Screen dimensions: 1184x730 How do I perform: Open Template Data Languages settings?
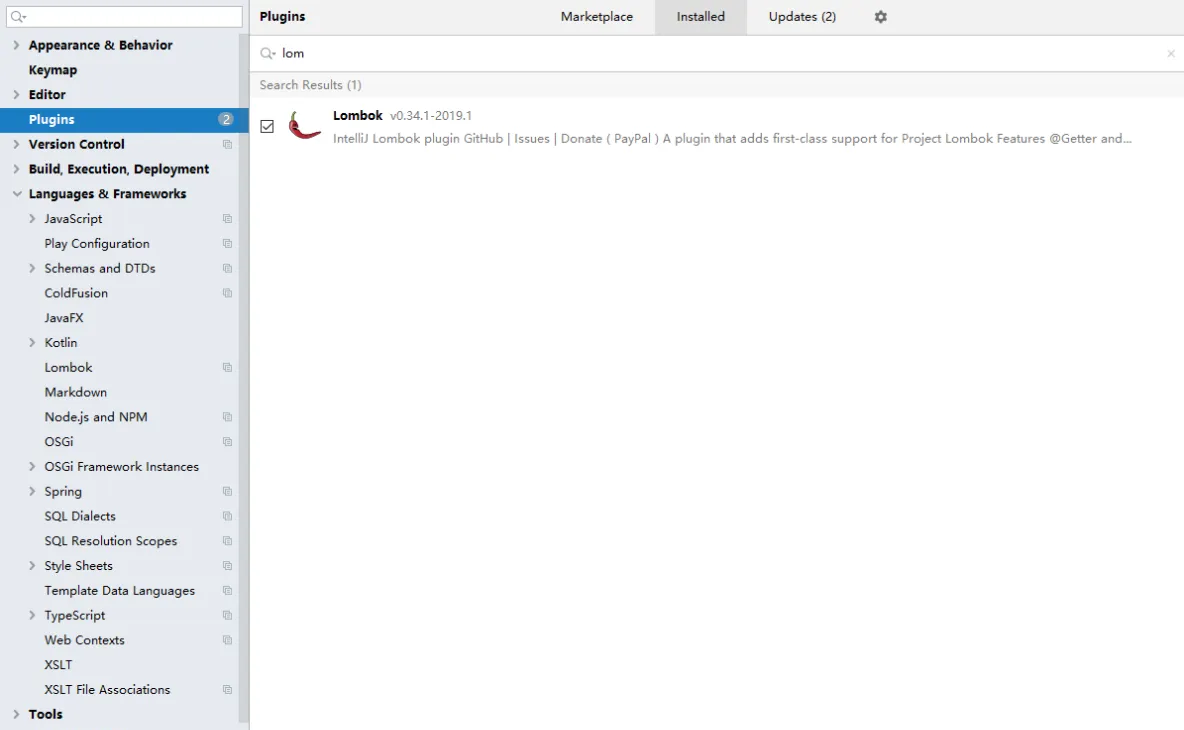[119, 591]
